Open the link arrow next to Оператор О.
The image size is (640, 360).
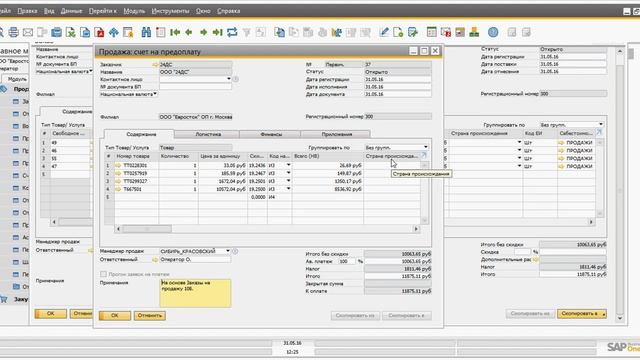pos(155,260)
